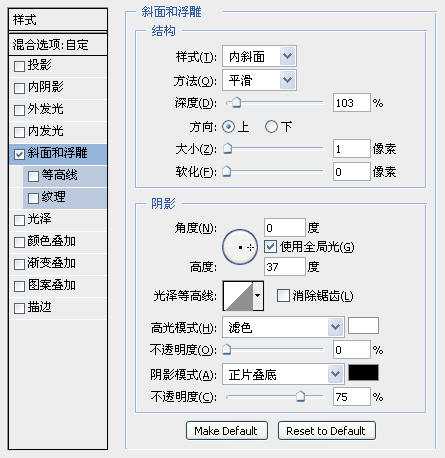
Task: Click the angle dial light direction control
Action: 240,247
